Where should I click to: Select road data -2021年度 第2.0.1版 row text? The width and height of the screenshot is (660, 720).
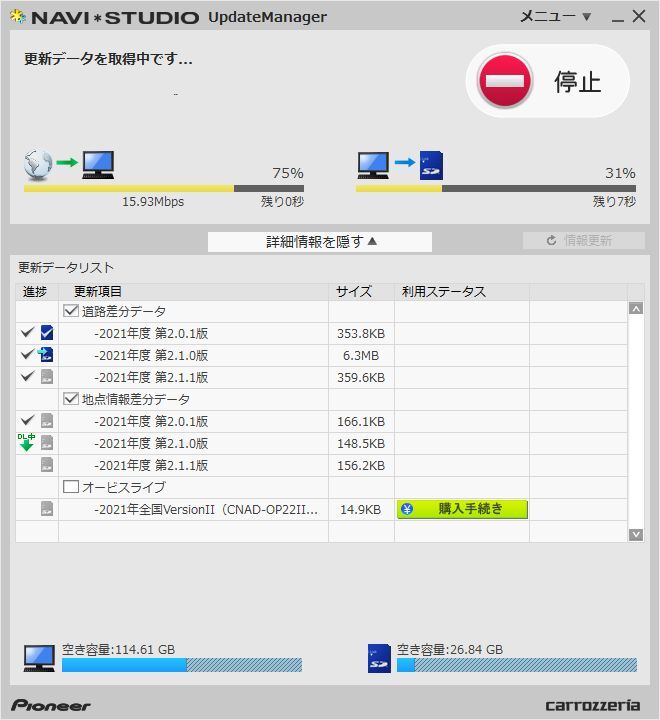151,333
